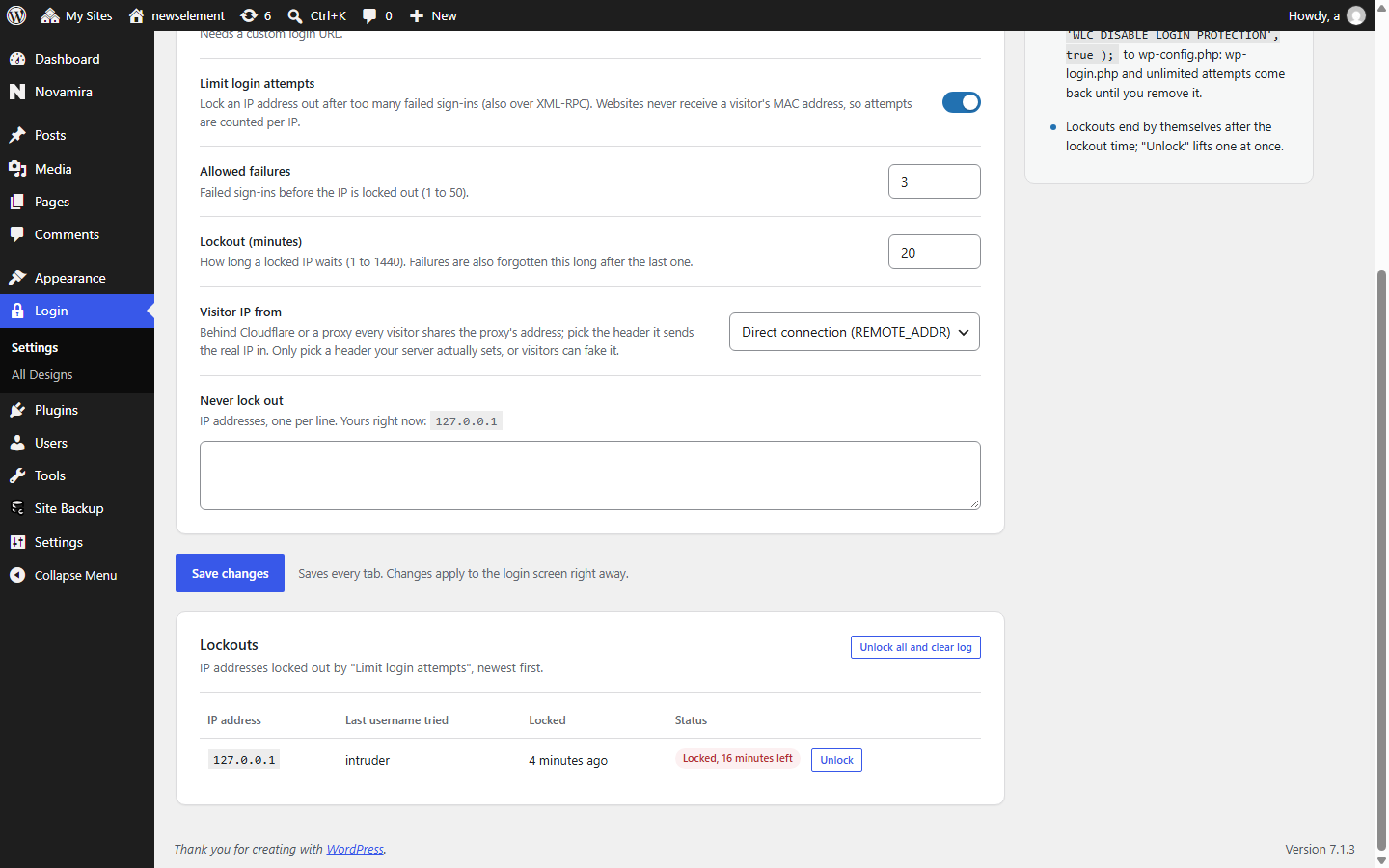This screenshot has height=868, width=1389.
Task: Click the WordPress logo in admin bar
Action: [16, 15]
